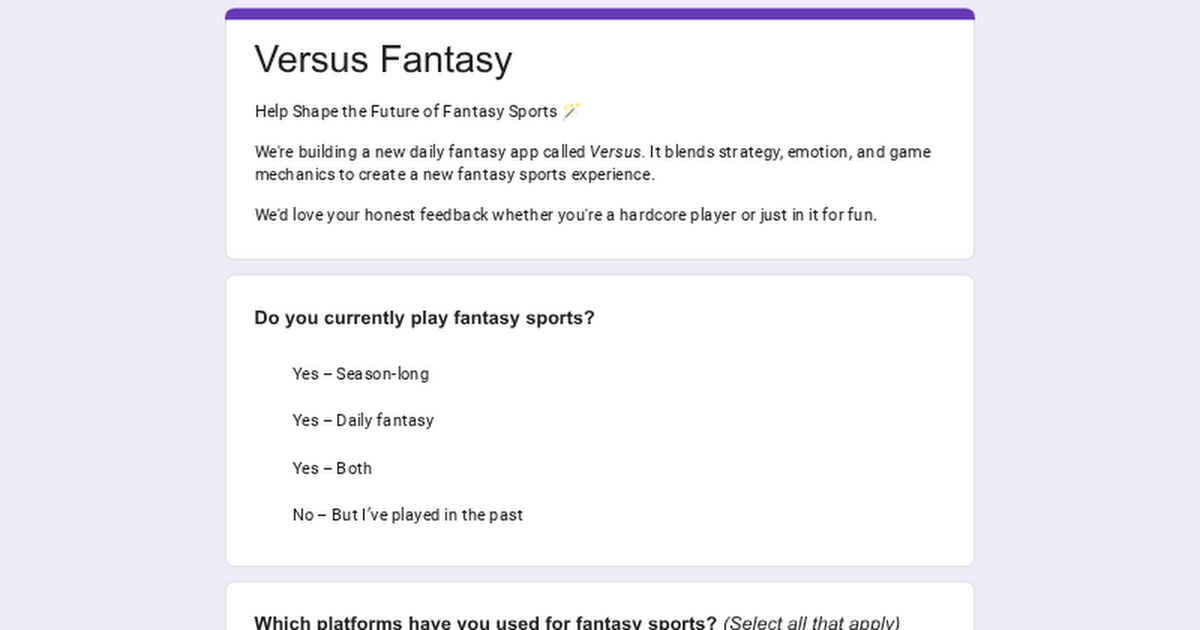Click the words "hardcore player" in description
This screenshot has height=630, width=1200.
pyautogui.click(x=677, y=215)
